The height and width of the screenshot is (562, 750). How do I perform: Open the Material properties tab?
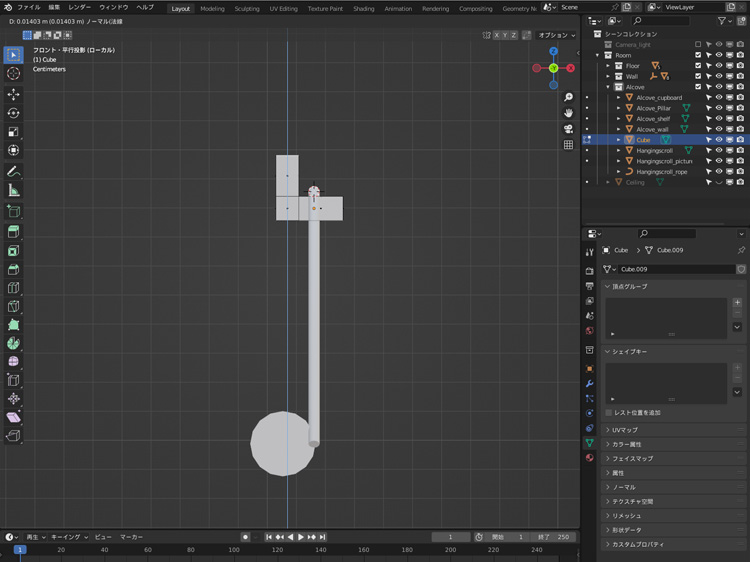(590, 457)
